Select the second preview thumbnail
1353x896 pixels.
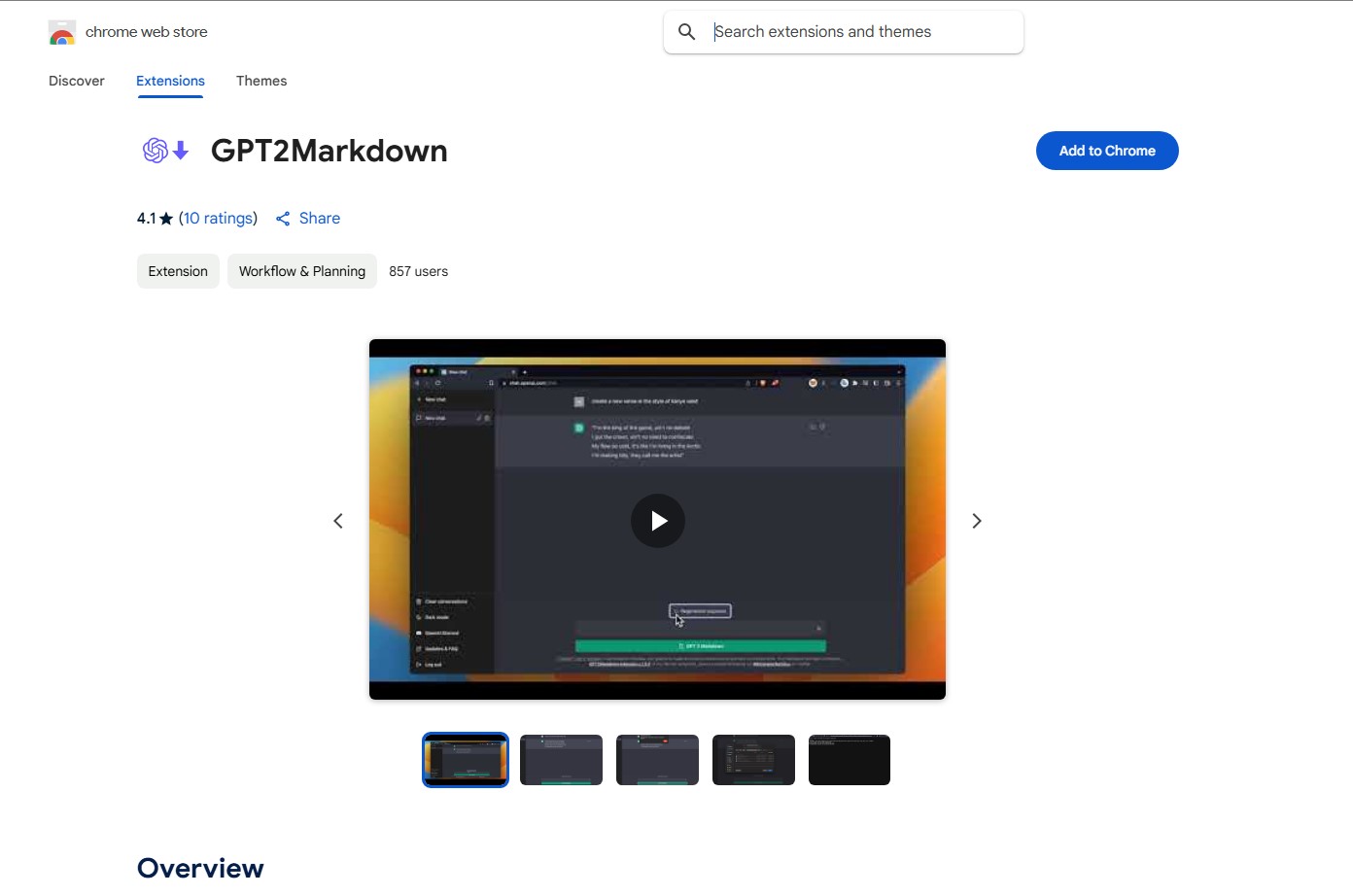[561, 760]
